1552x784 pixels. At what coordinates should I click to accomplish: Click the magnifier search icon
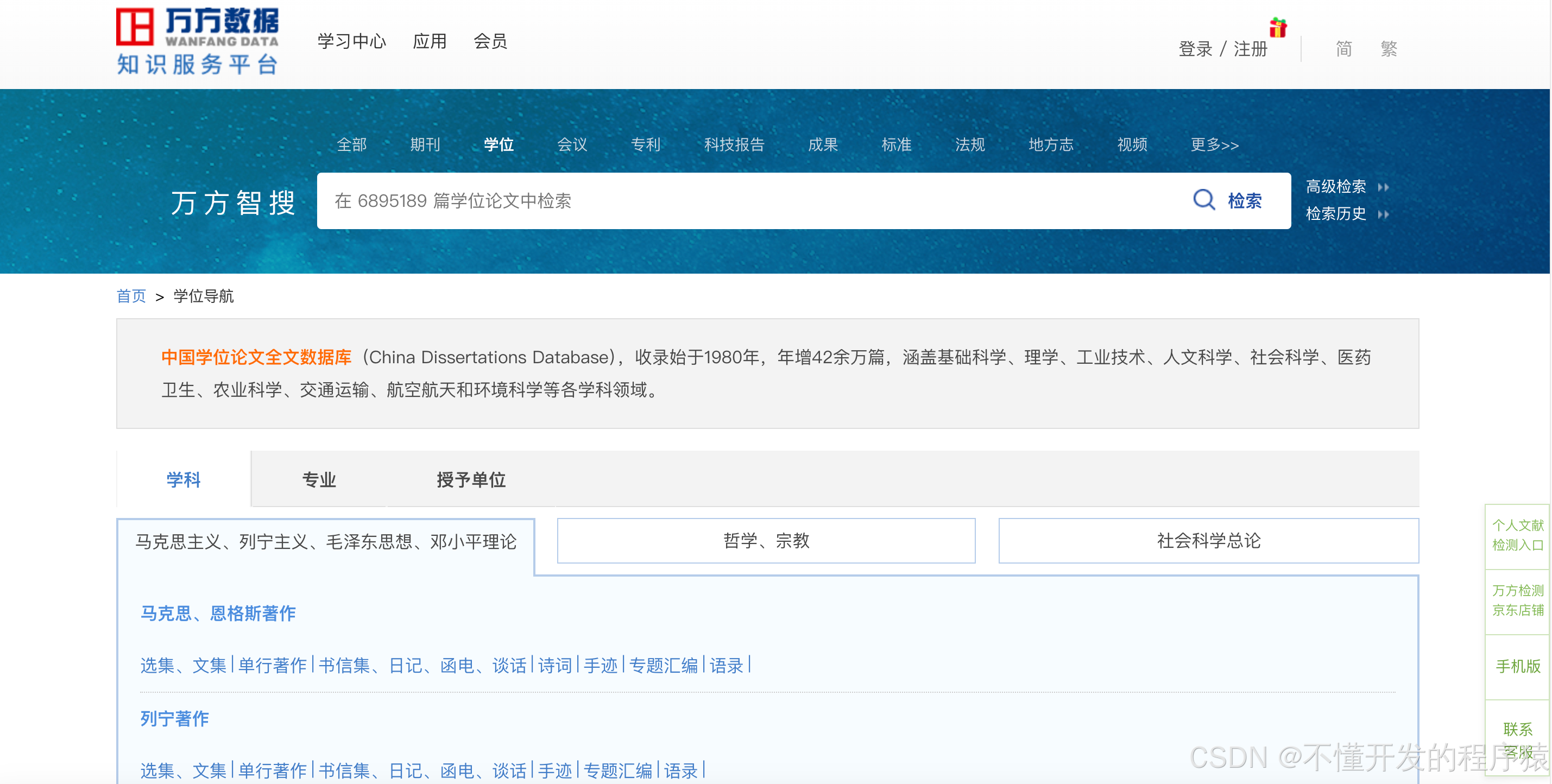coord(1203,199)
